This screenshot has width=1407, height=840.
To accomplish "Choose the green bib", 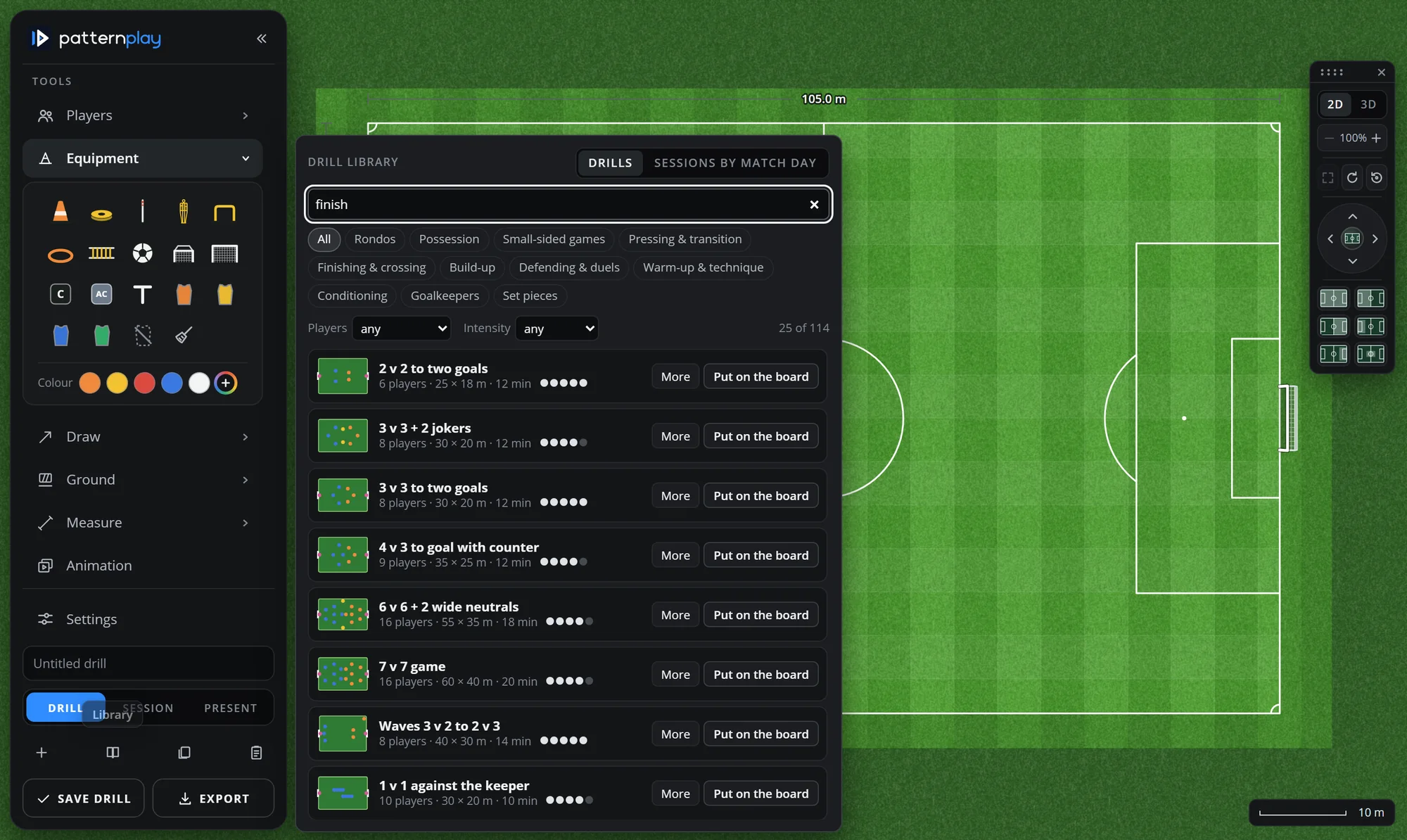I will tap(101, 336).
